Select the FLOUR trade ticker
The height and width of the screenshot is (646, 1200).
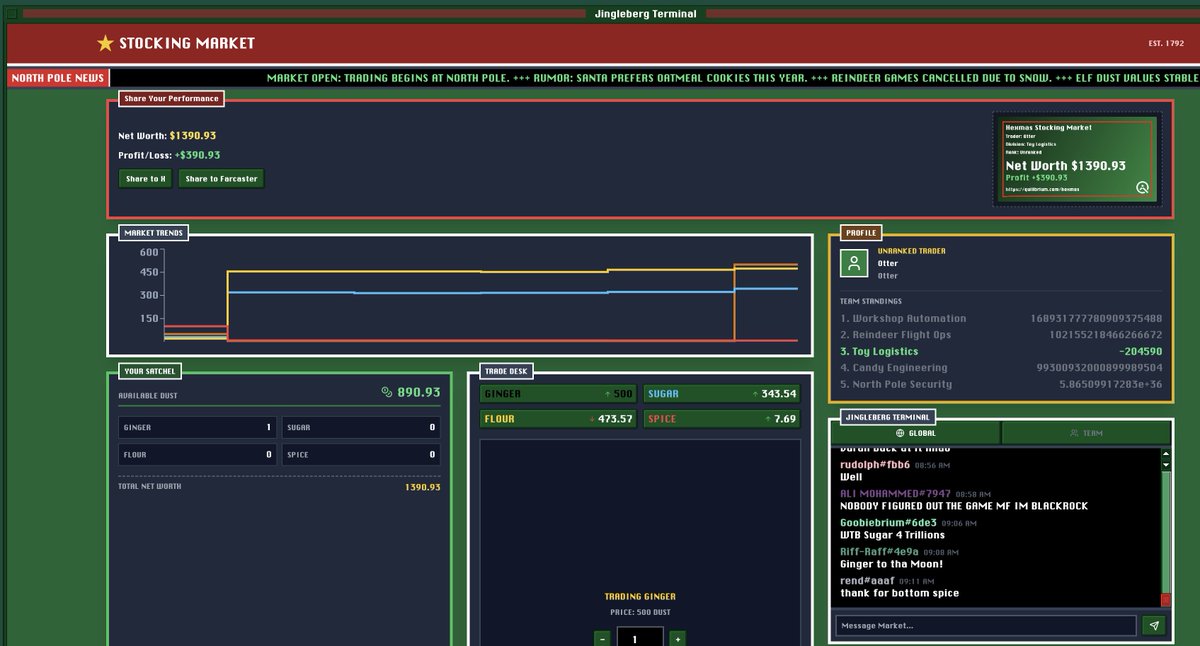[x=558, y=418]
